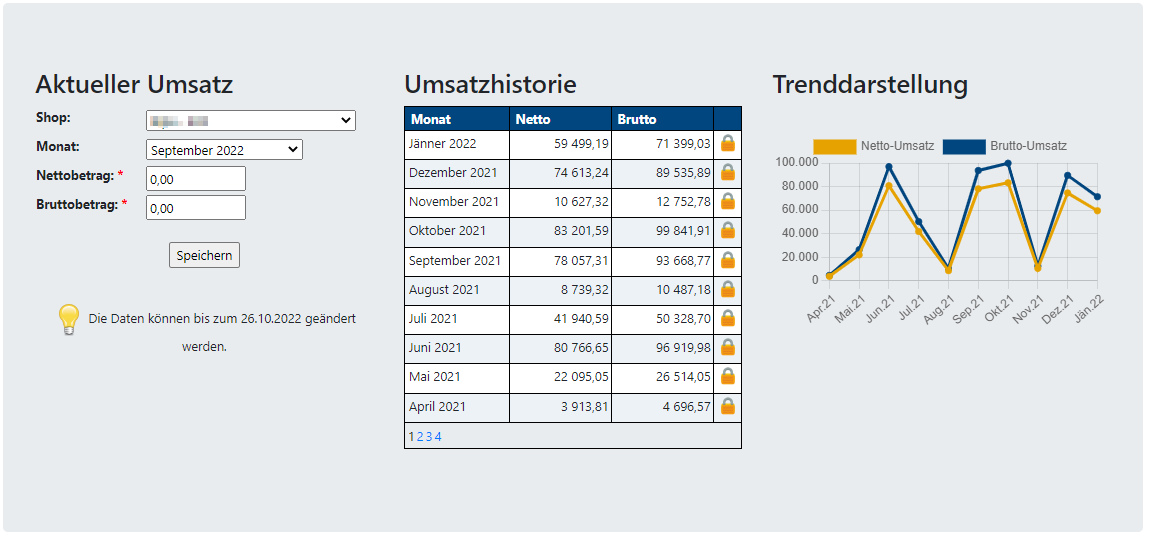Viewport: 1149px width, 538px height.
Task: Jump to page 4 of Umsatzhistorie
Action: click(x=438, y=437)
